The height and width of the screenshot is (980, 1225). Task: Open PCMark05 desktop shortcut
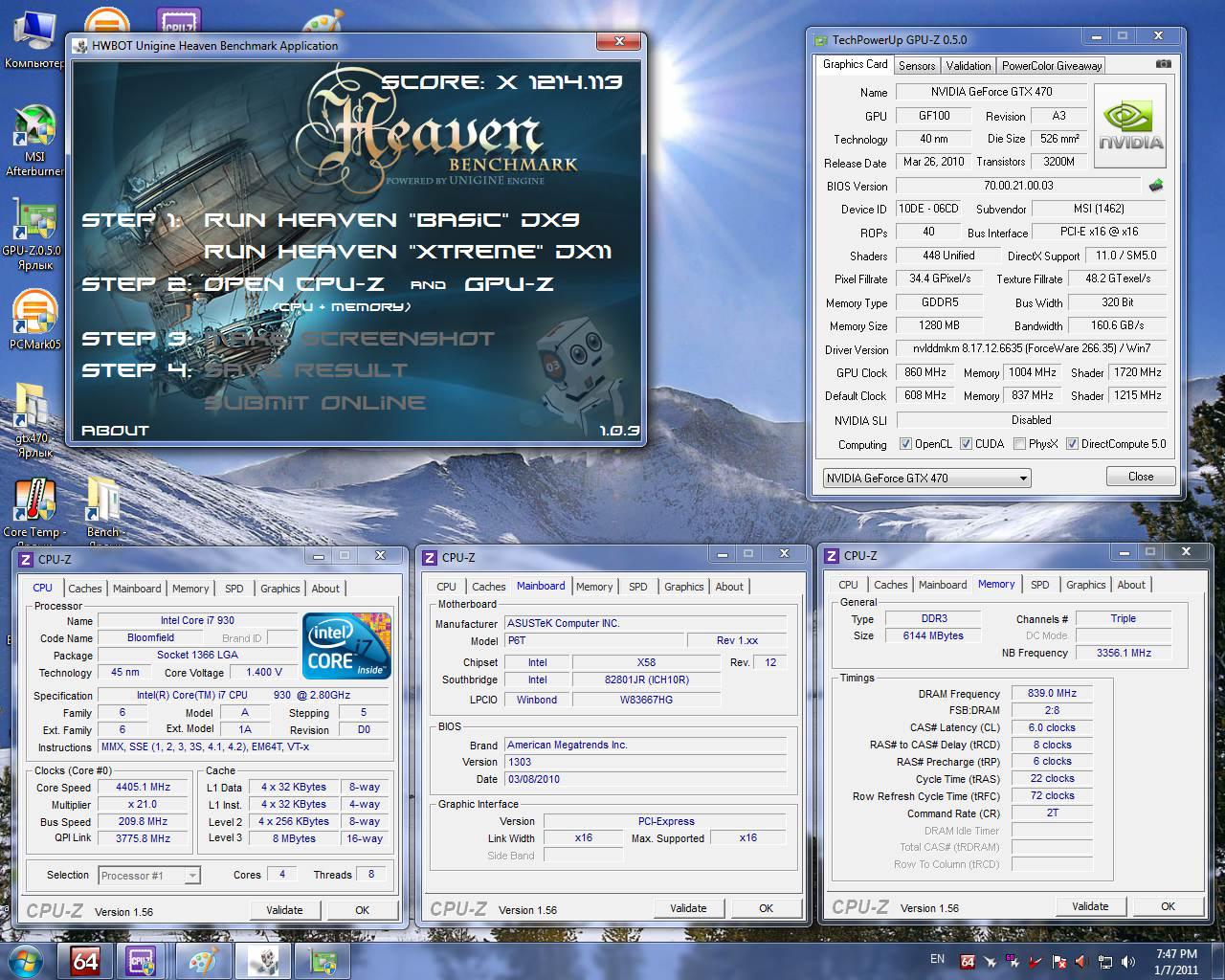tap(35, 321)
